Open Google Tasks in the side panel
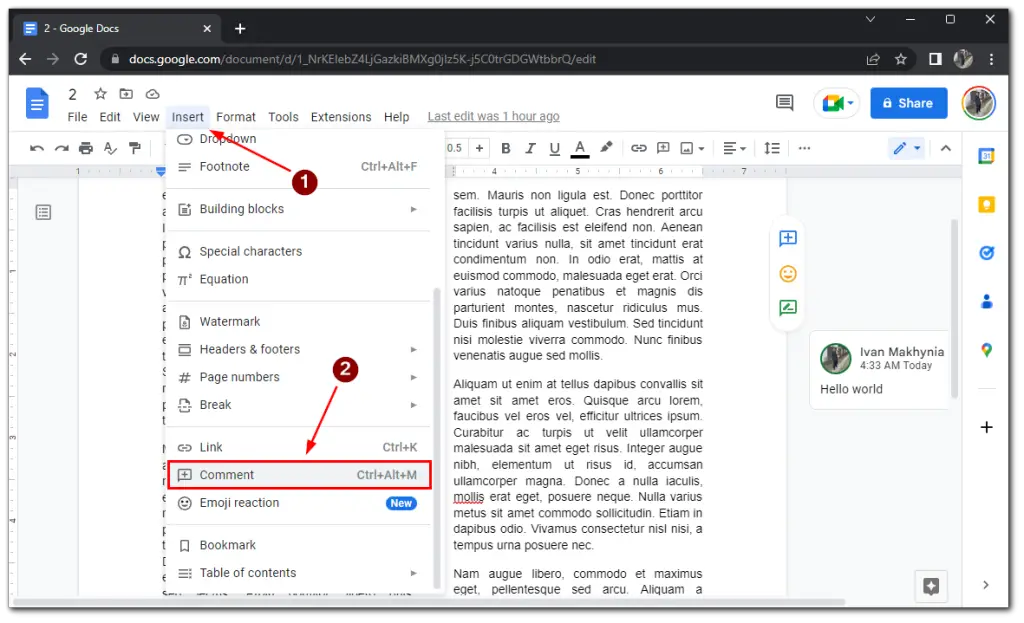The width and height of the screenshot is (1024, 623). click(x=987, y=253)
